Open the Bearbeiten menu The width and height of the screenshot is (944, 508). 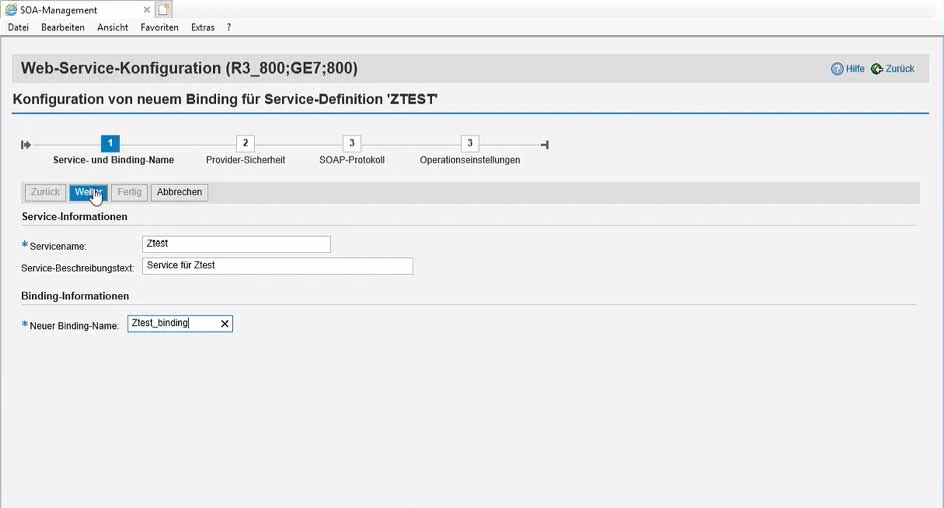coord(62,27)
